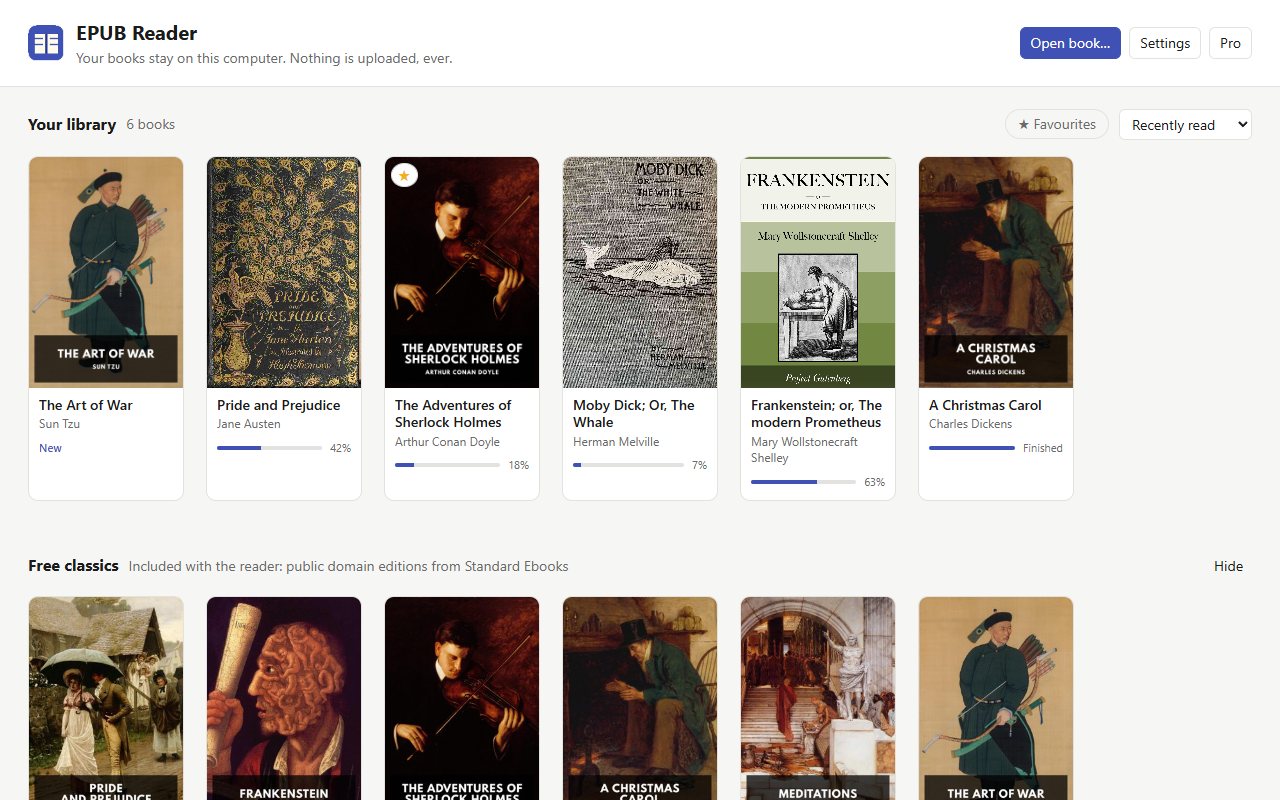This screenshot has width=1280, height=800.
Task: Click the "Jane Austen" author name
Action: [249, 424]
